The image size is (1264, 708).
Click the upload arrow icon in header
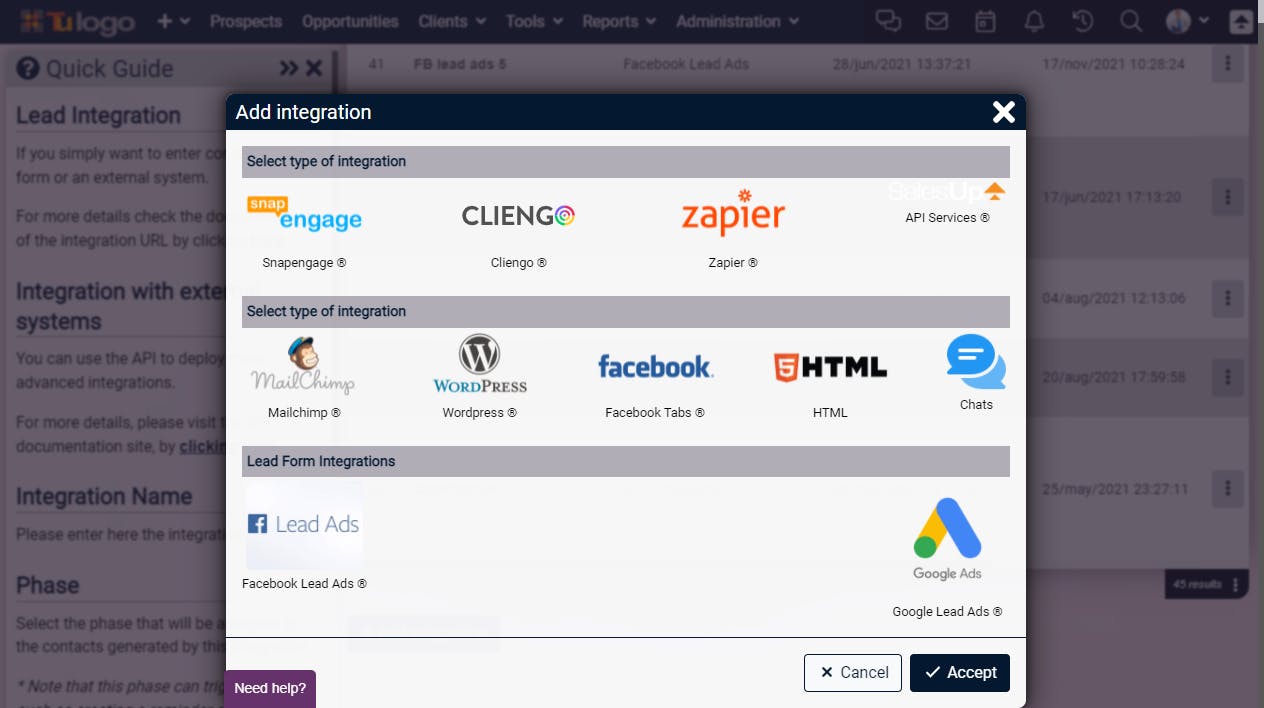pos(1241,21)
